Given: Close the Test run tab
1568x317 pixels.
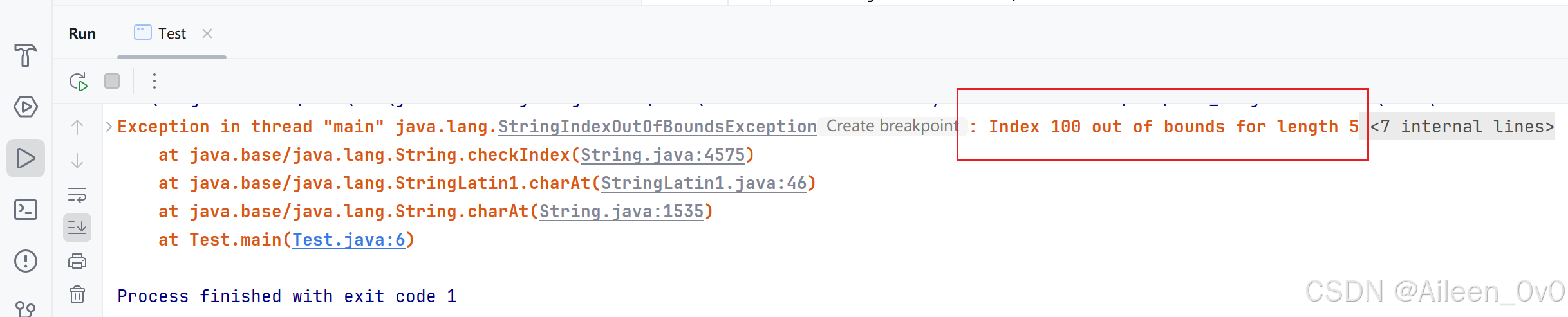Looking at the screenshot, I should pyautogui.click(x=207, y=33).
